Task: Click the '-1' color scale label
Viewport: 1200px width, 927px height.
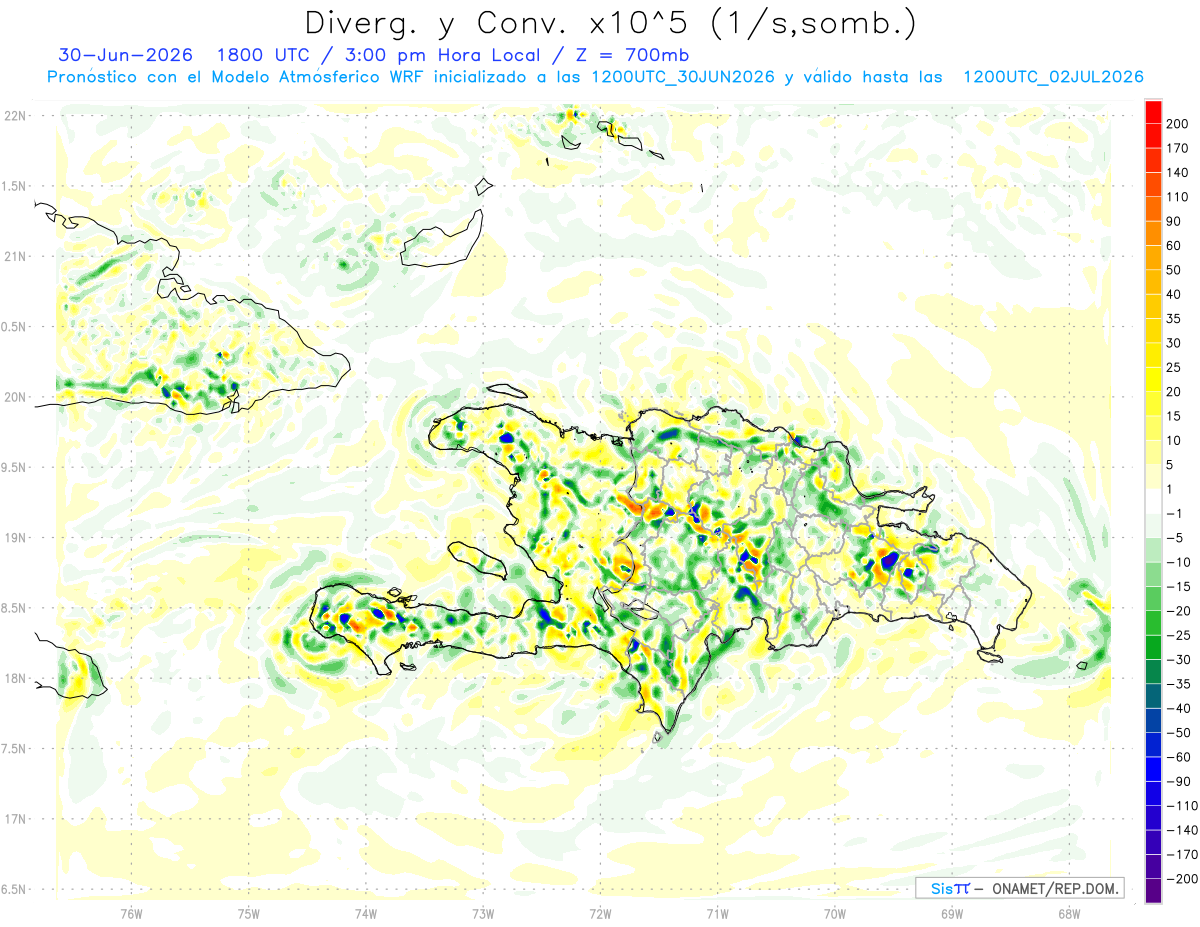Action: click(x=1174, y=514)
